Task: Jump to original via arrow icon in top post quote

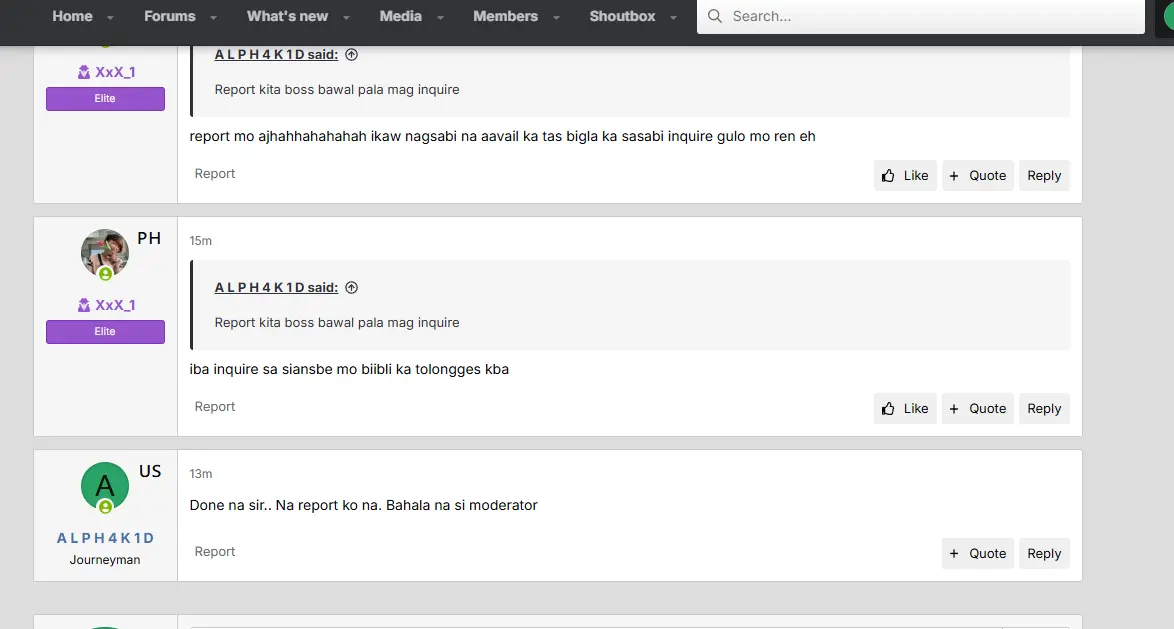Action: coord(351,55)
